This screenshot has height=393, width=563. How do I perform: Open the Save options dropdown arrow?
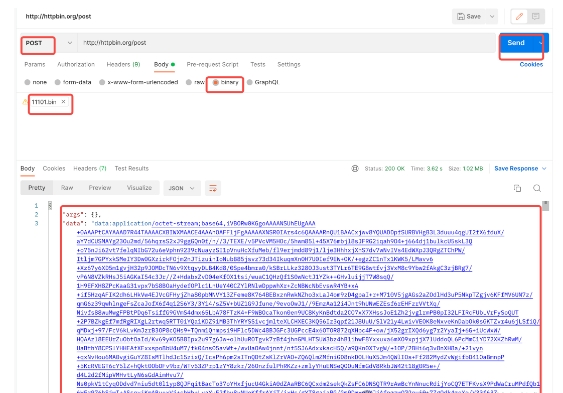coord(492,17)
